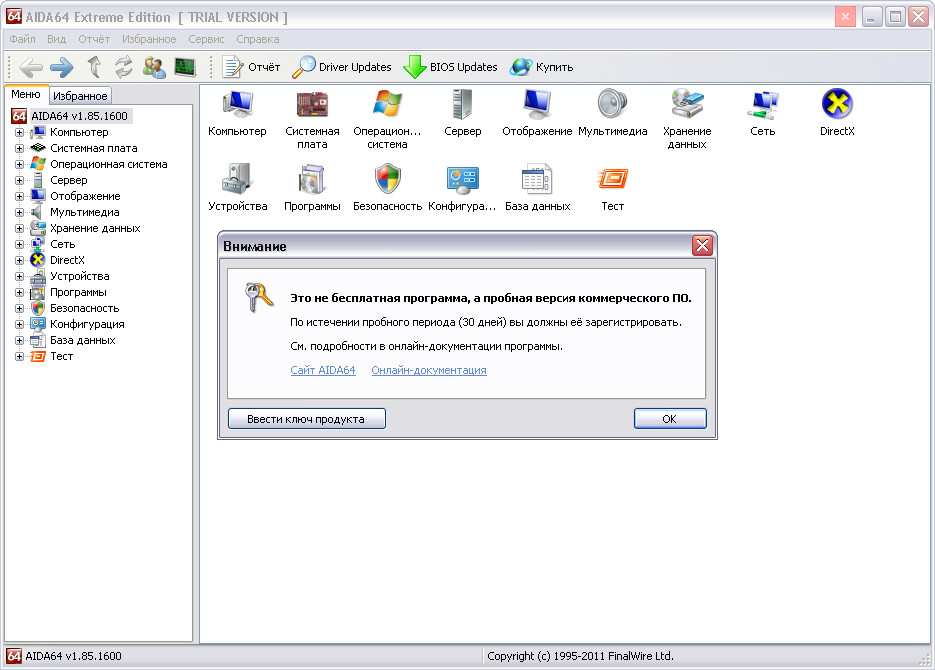The image size is (935, 670).
Task: Open the База данных icon in main pane
Action: click(x=537, y=188)
